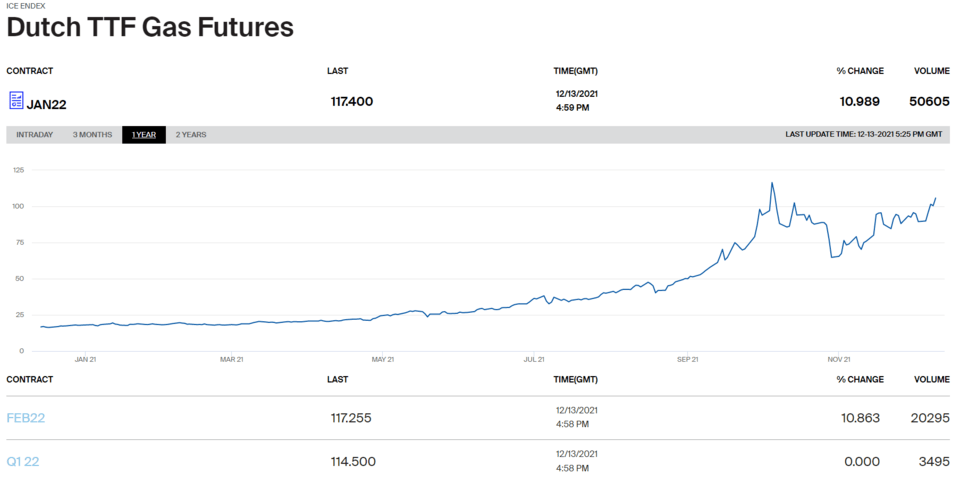Viewport: 960px width, 483px height.
Task: Click the SEP 21 axis label
Action: (x=688, y=359)
